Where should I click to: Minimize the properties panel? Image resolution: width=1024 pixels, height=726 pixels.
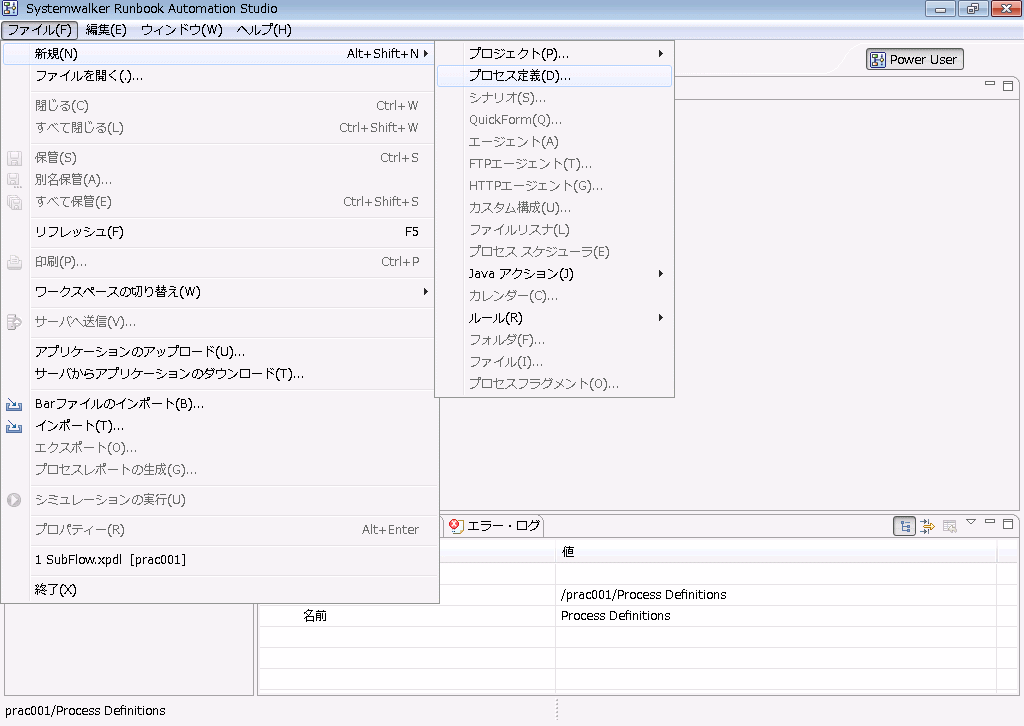point(990,522)
